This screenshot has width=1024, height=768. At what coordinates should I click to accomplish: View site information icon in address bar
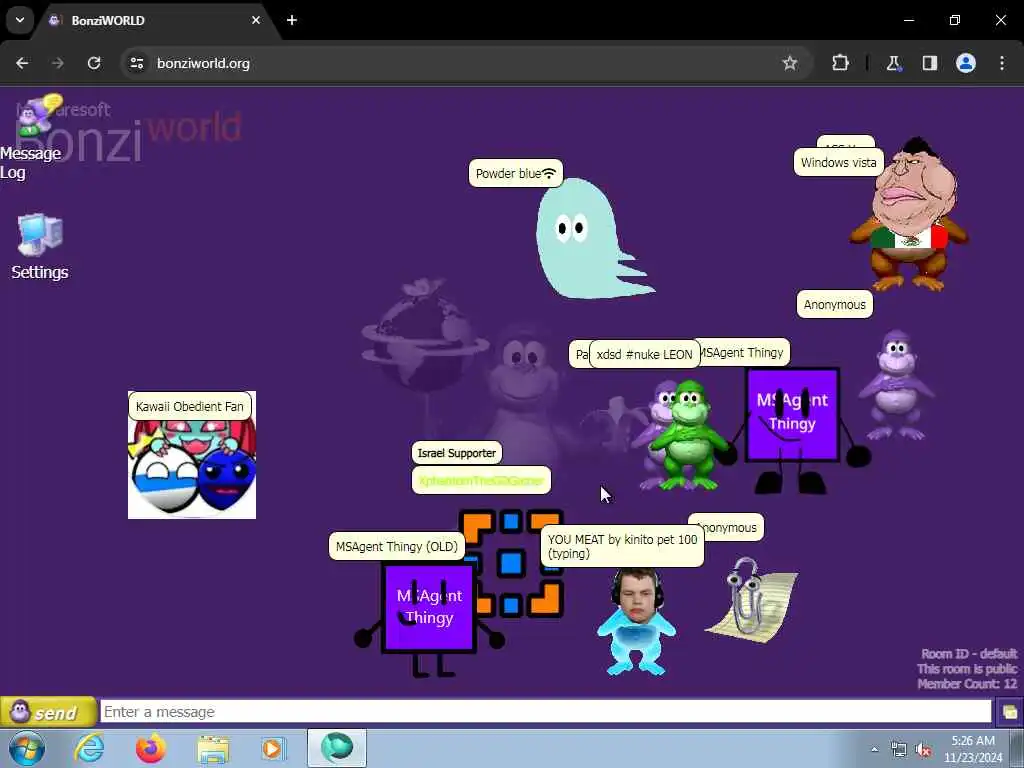click(137, 63)
